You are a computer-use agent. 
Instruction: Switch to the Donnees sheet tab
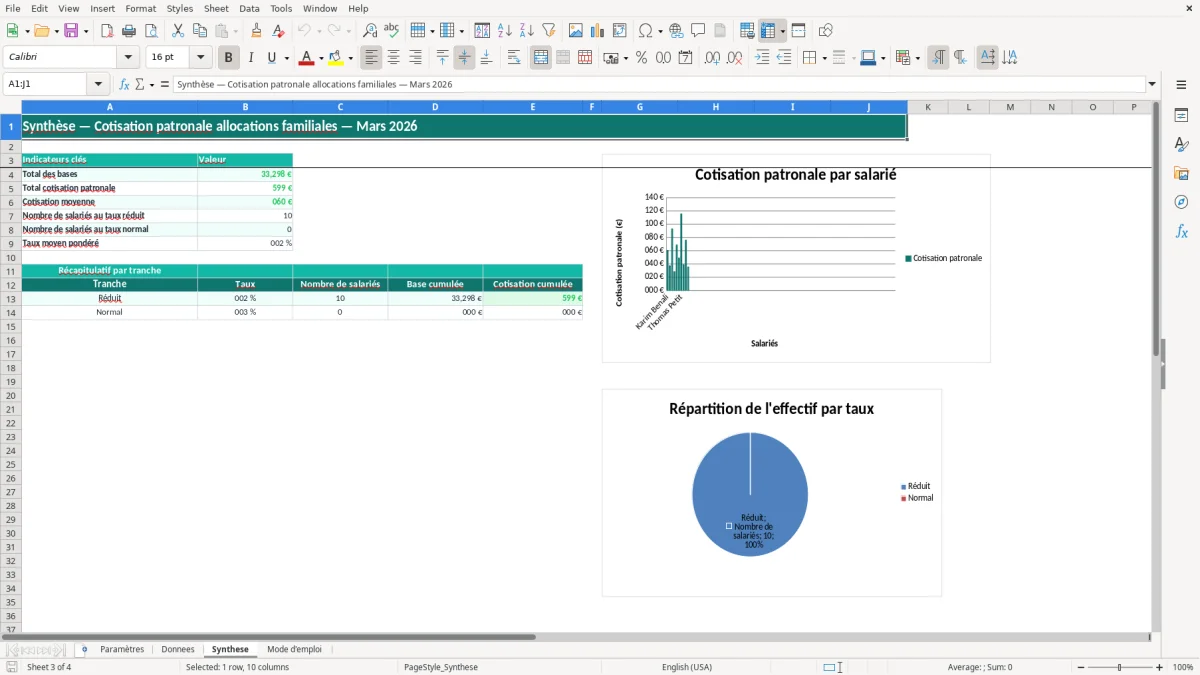(178, 650)
